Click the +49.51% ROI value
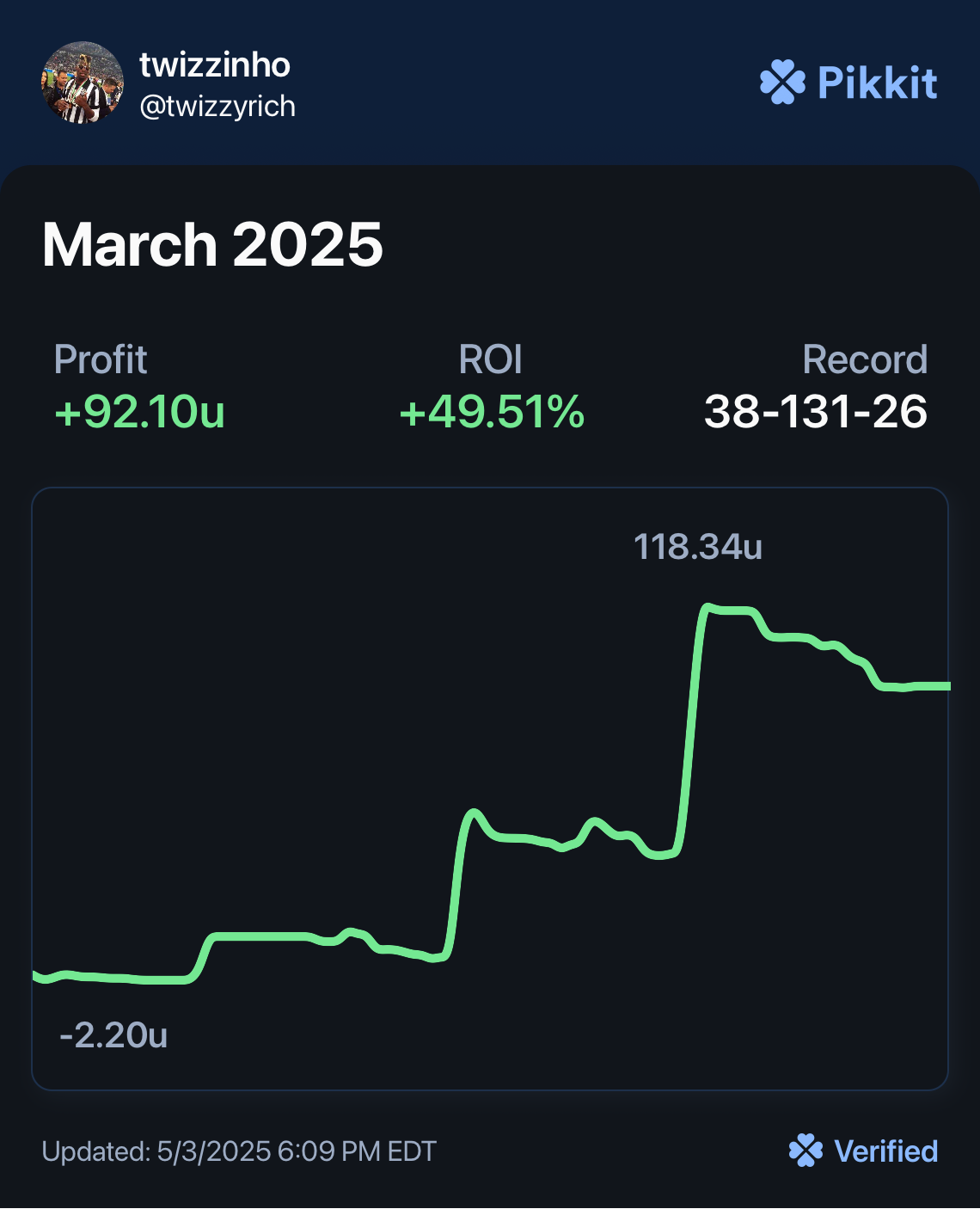The image size is (980, 1209). 491,412
